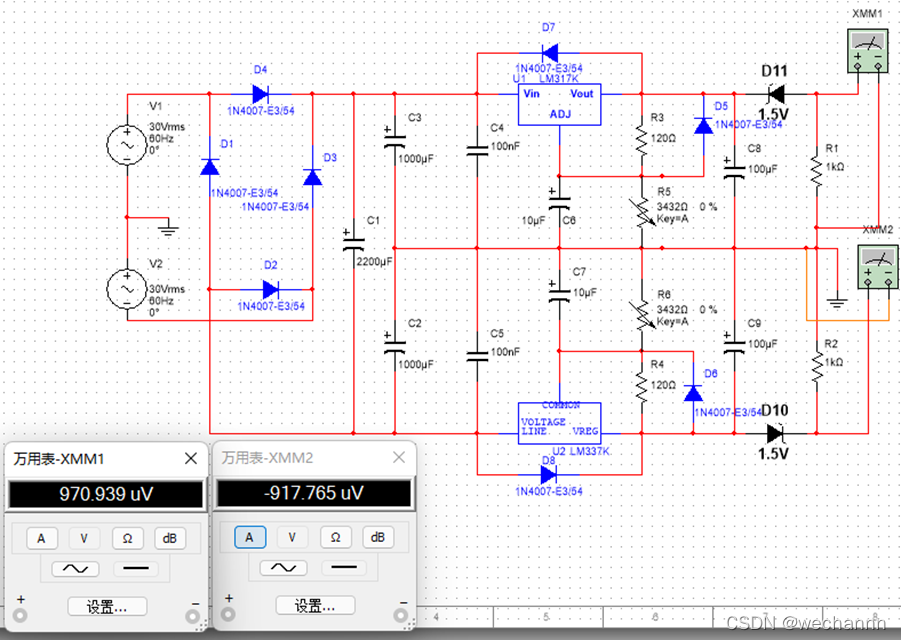
Task: Set XMM2 to AC signal mode
Action: coord(283,568)
